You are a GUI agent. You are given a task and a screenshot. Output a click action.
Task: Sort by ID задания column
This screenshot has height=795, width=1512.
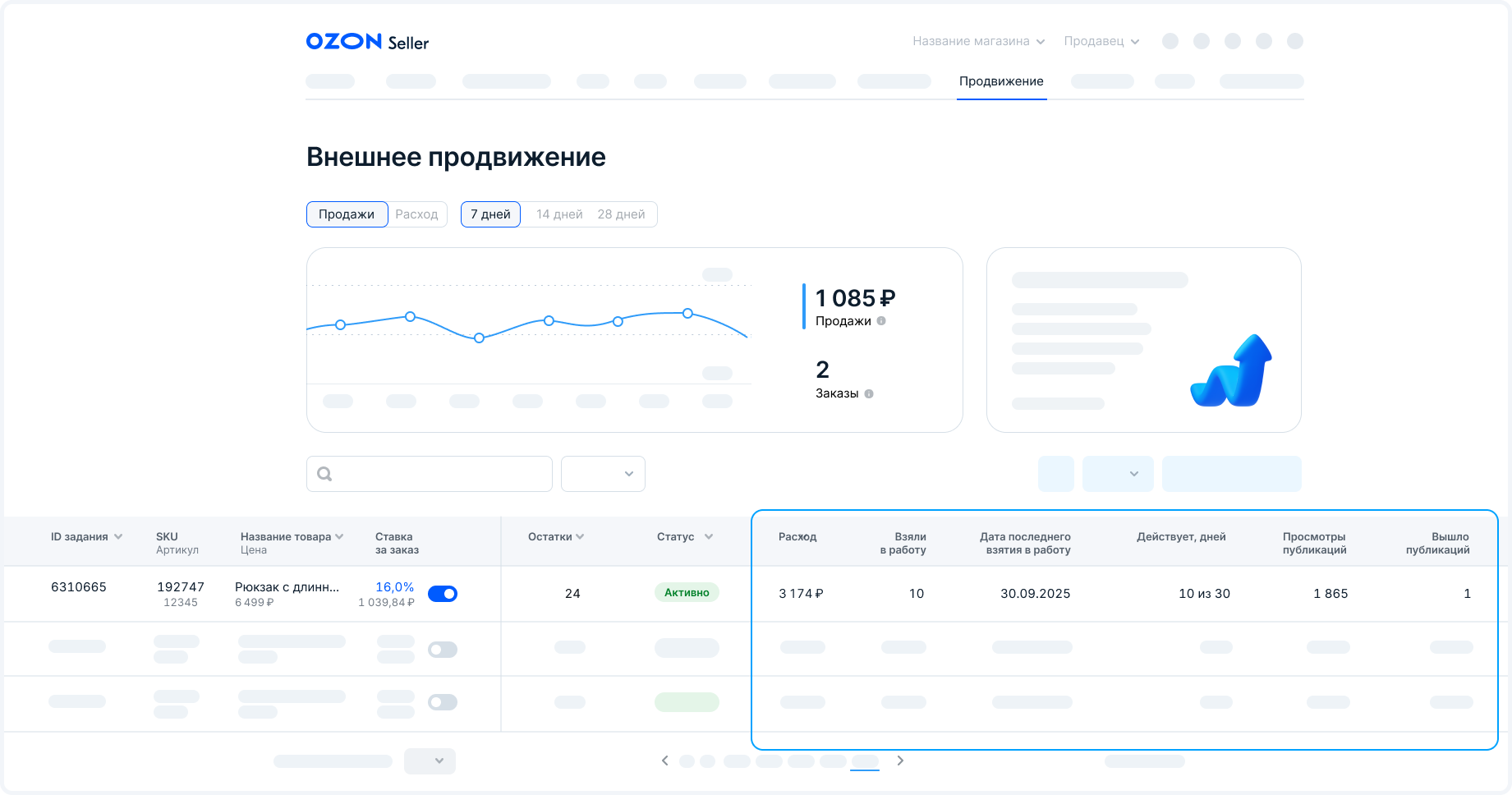86,536
